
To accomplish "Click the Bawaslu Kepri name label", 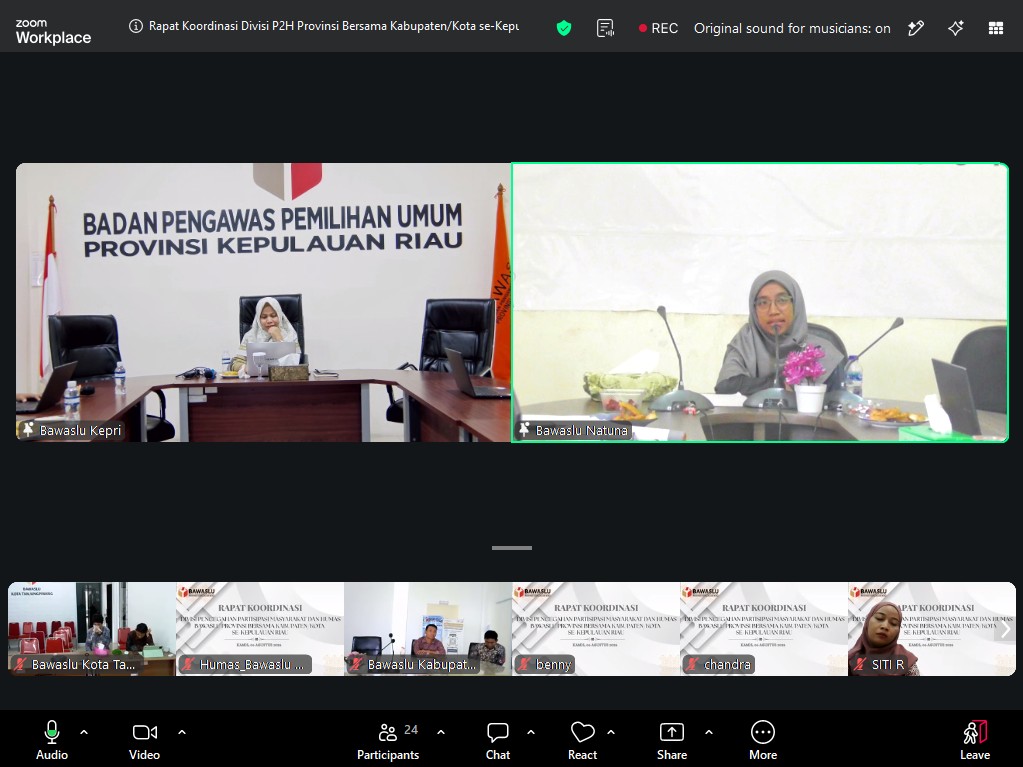I will click(80, 430).
